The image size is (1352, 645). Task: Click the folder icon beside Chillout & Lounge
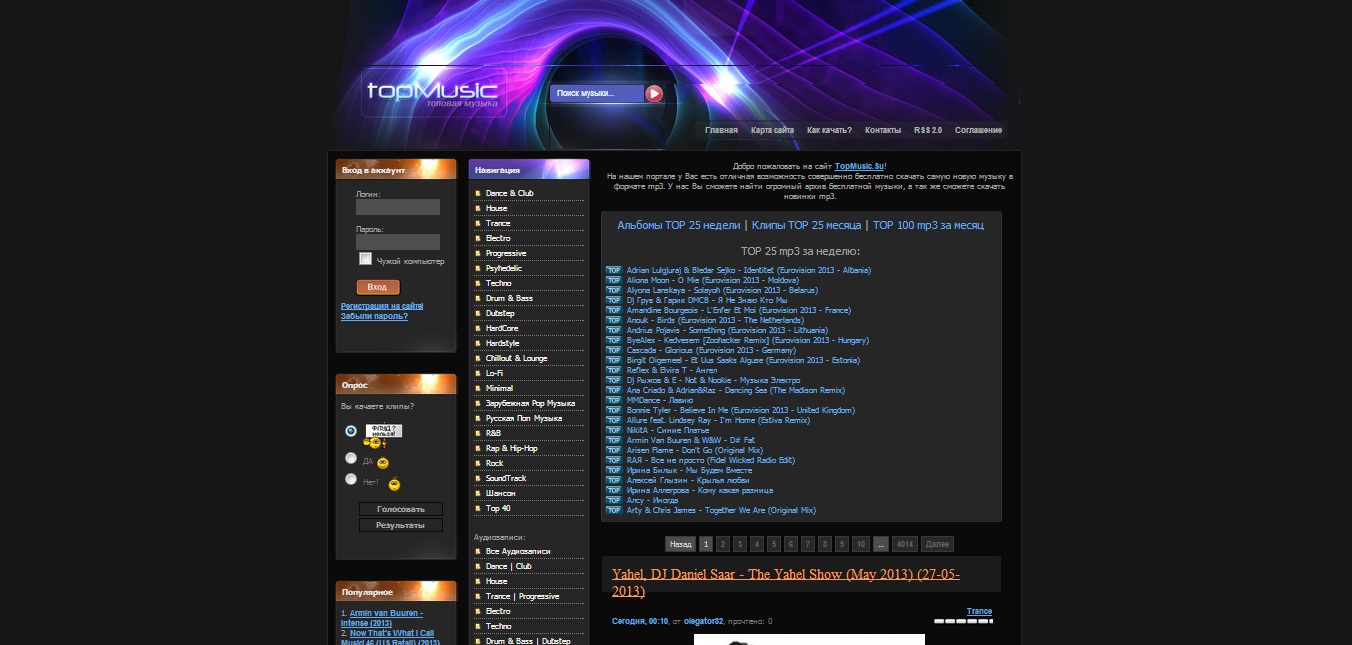click(x=478, y=358)
